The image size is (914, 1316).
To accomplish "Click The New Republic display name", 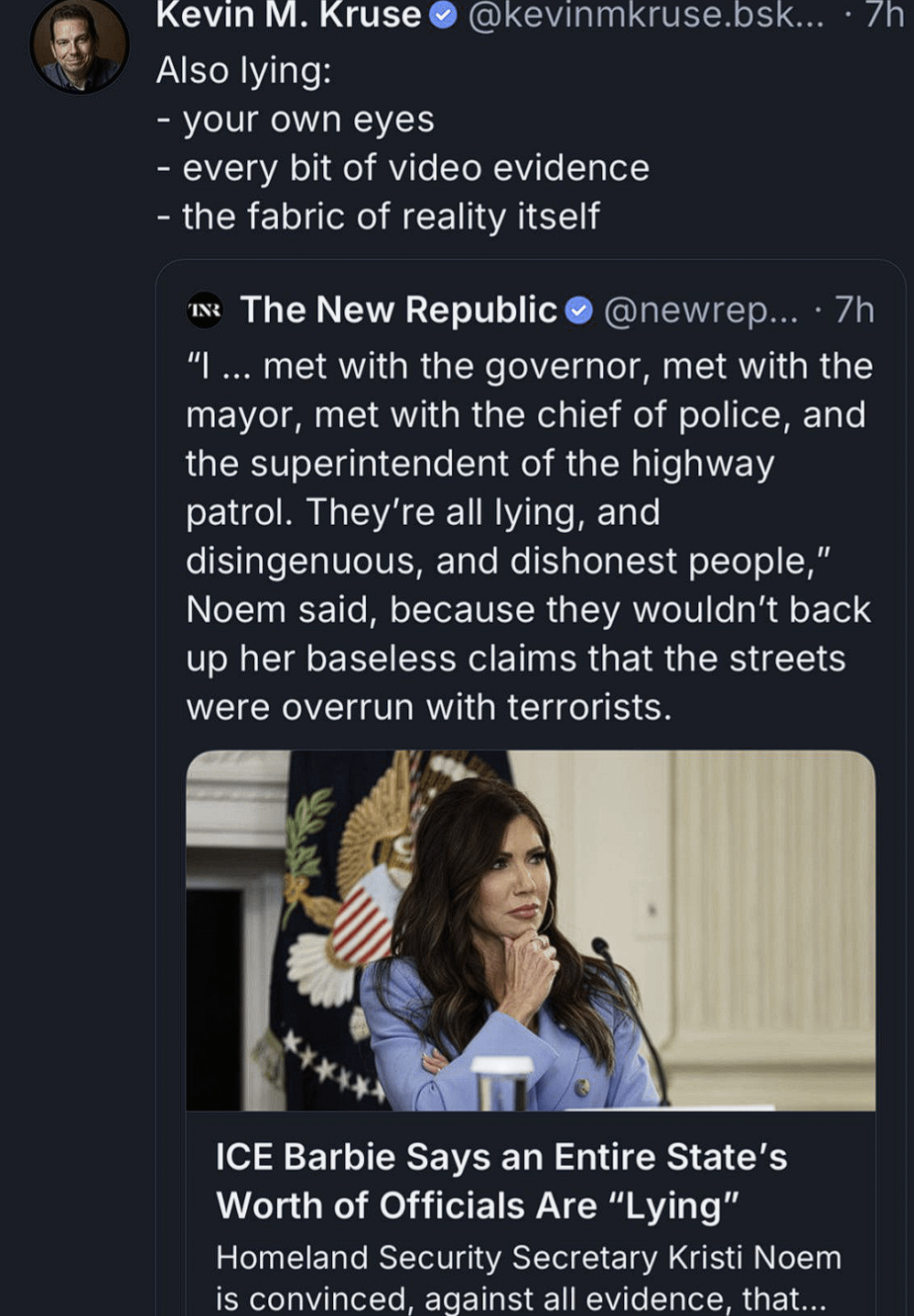I will point(398,310).
